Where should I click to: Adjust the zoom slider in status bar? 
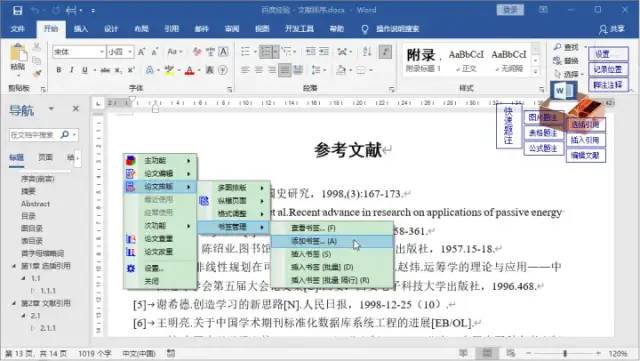point(565,353)
